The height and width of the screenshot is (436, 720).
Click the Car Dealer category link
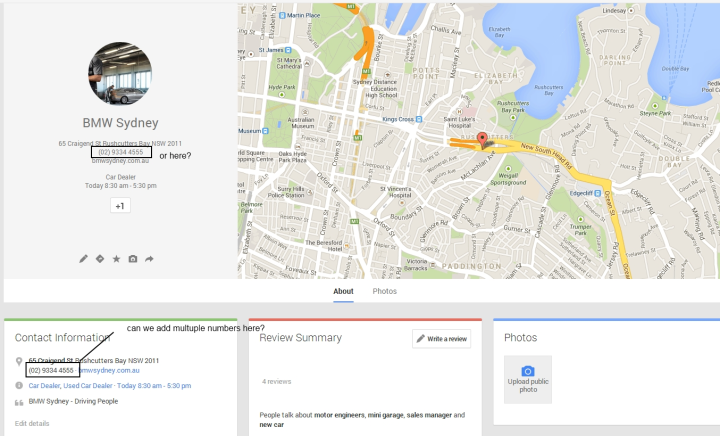45,386
